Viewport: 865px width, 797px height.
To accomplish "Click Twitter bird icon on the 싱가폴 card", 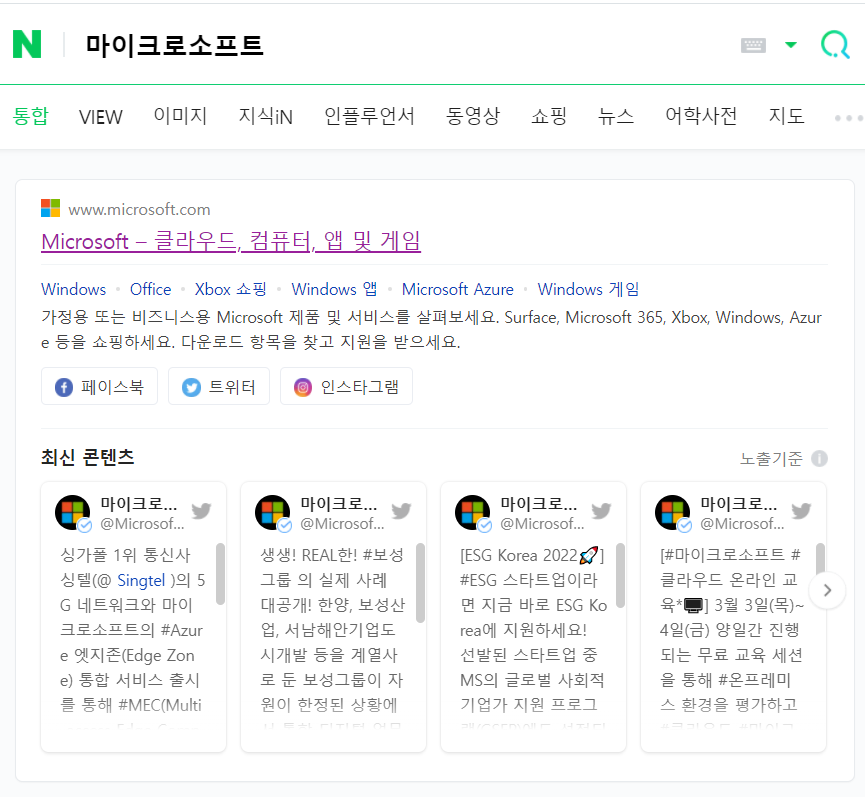I will (201, 511).
